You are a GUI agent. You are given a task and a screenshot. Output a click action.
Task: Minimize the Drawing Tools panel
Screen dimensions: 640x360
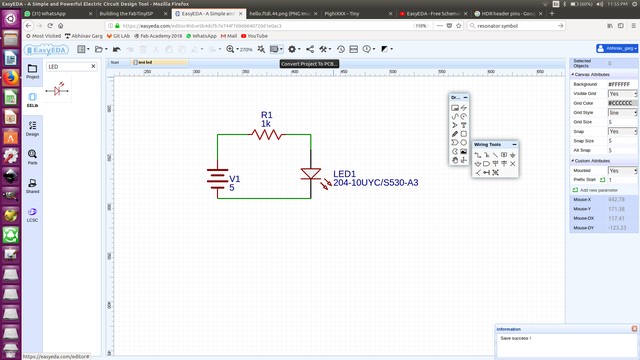point(465,98)
